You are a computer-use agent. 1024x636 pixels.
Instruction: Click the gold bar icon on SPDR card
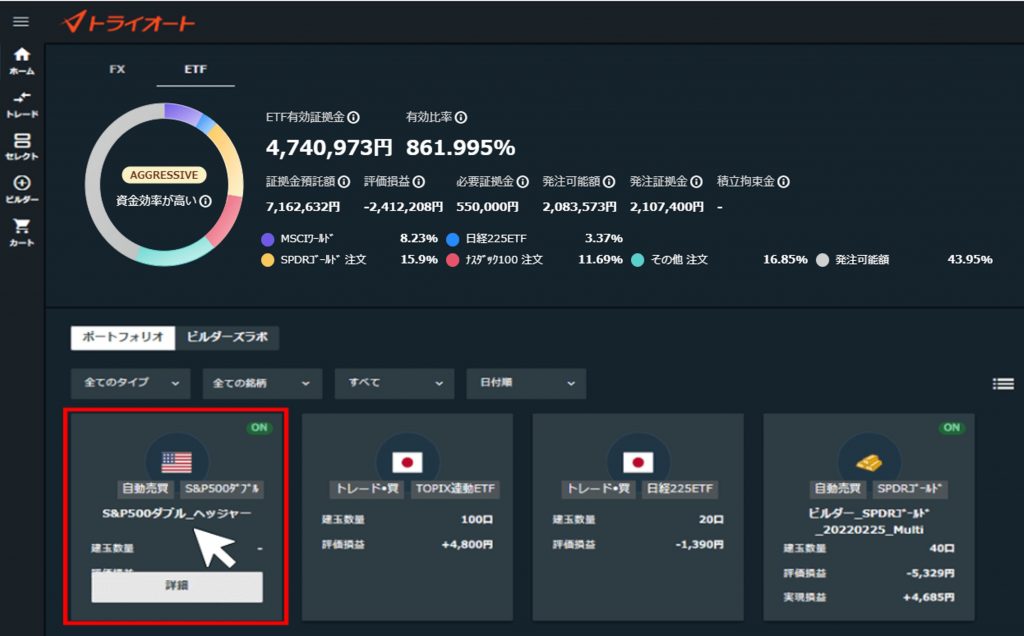869,462
